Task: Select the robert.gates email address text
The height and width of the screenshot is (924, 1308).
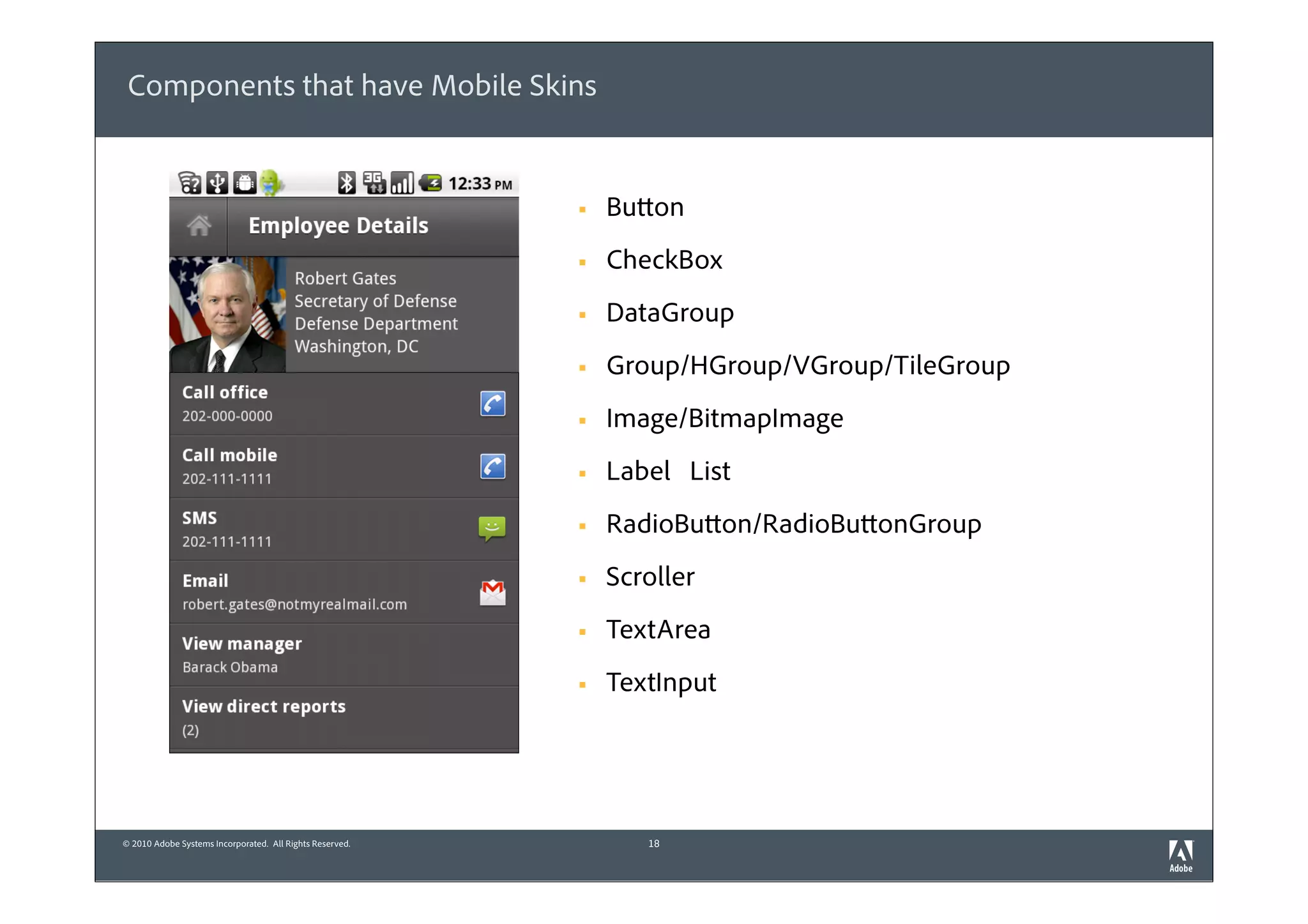Action: pyautogui.click(x=294, y=604)
